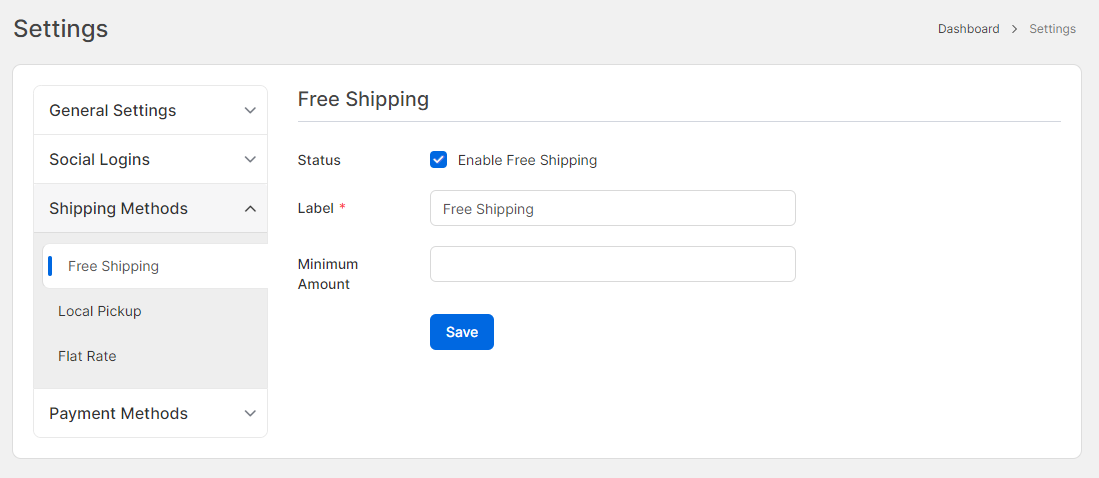Expand Payment Methods chevron arrow
Screen dimensions: 1099x478
click(250, 414)
